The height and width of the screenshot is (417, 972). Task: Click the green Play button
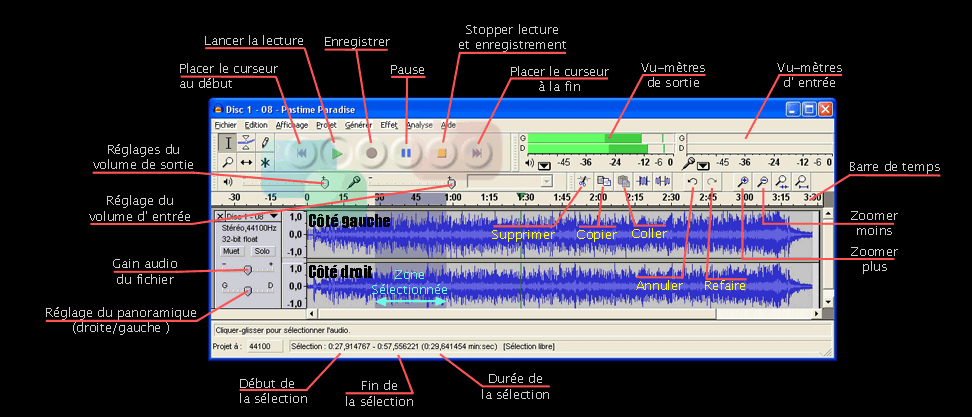click(337, 152)
